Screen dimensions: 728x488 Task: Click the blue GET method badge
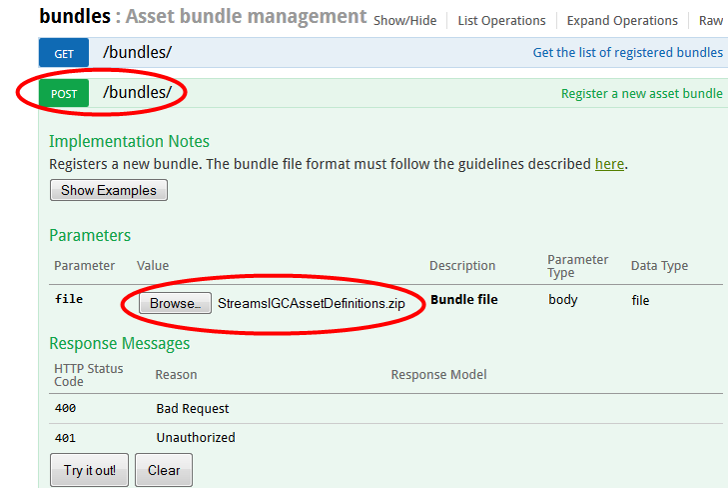(x=64, y=53)
